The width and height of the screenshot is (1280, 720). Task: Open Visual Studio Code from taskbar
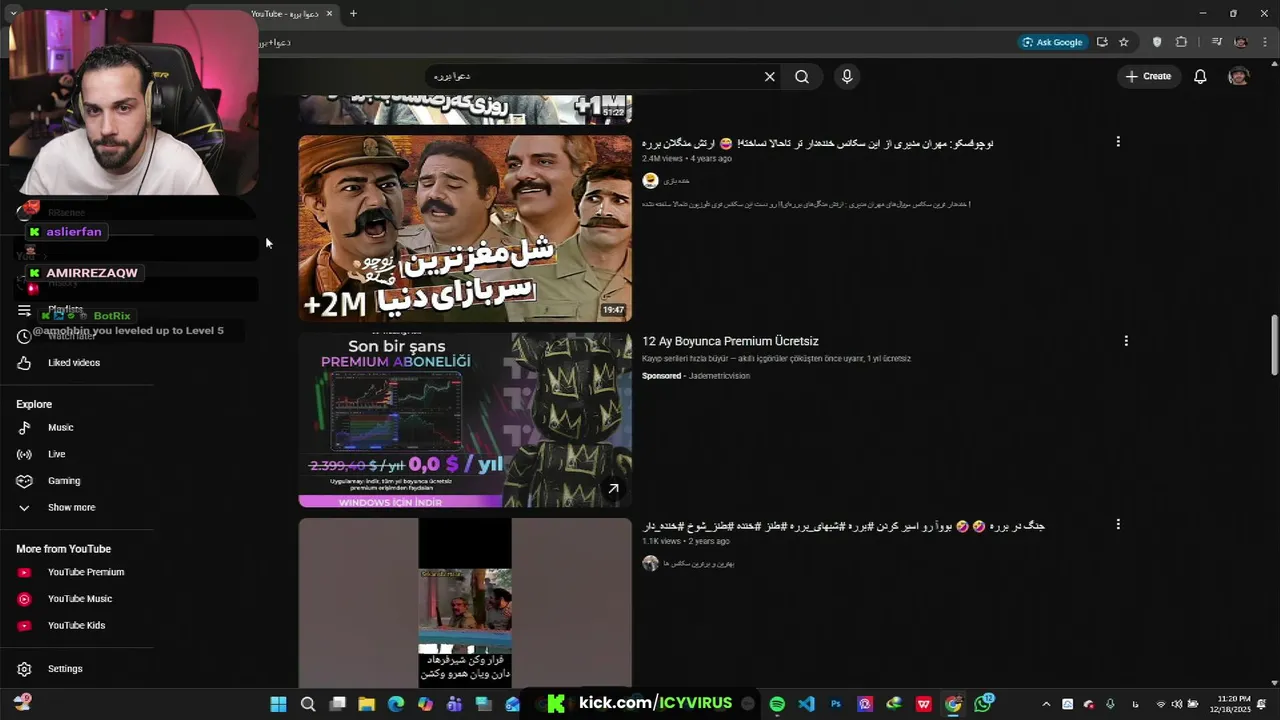[807, 704]
